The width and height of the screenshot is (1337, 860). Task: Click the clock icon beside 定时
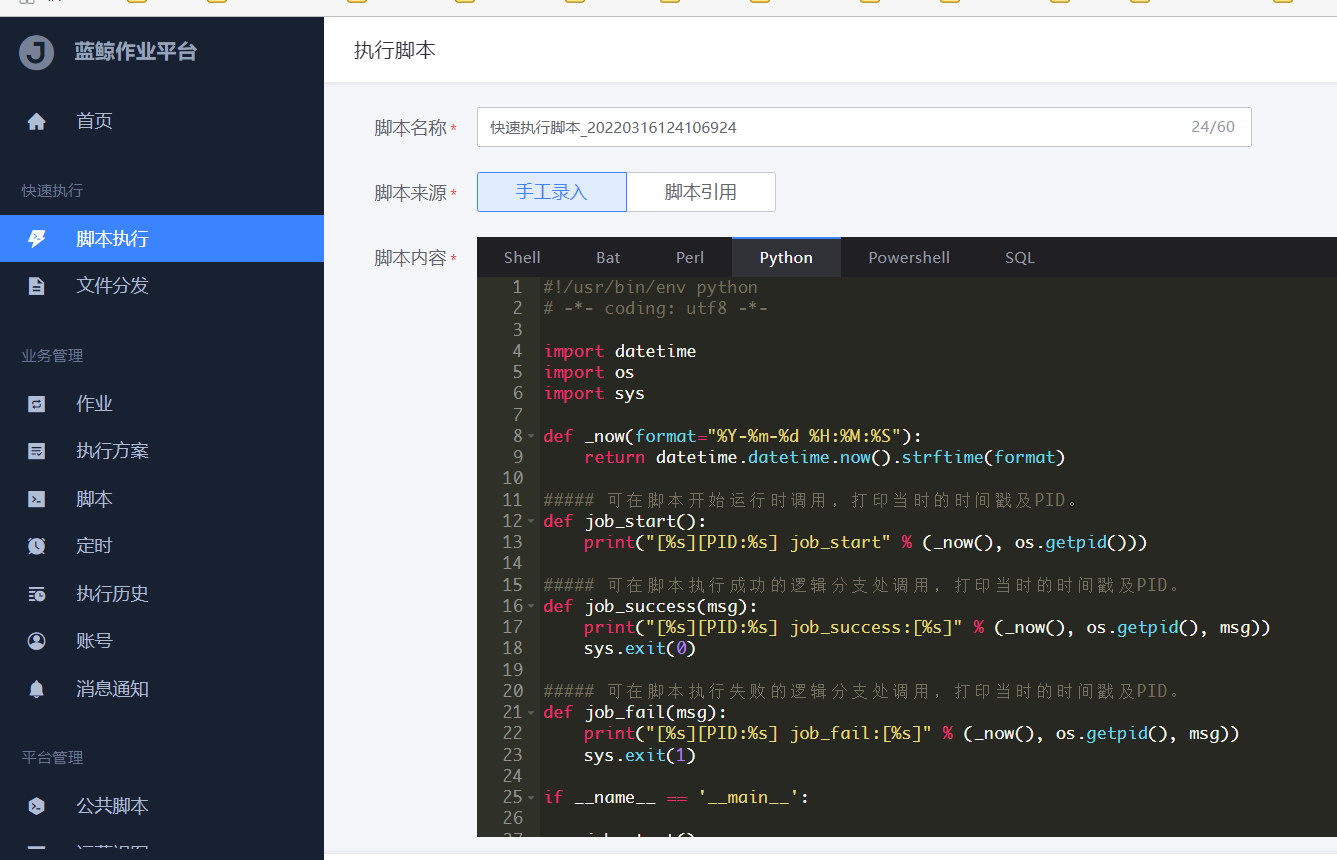point(37,546)
